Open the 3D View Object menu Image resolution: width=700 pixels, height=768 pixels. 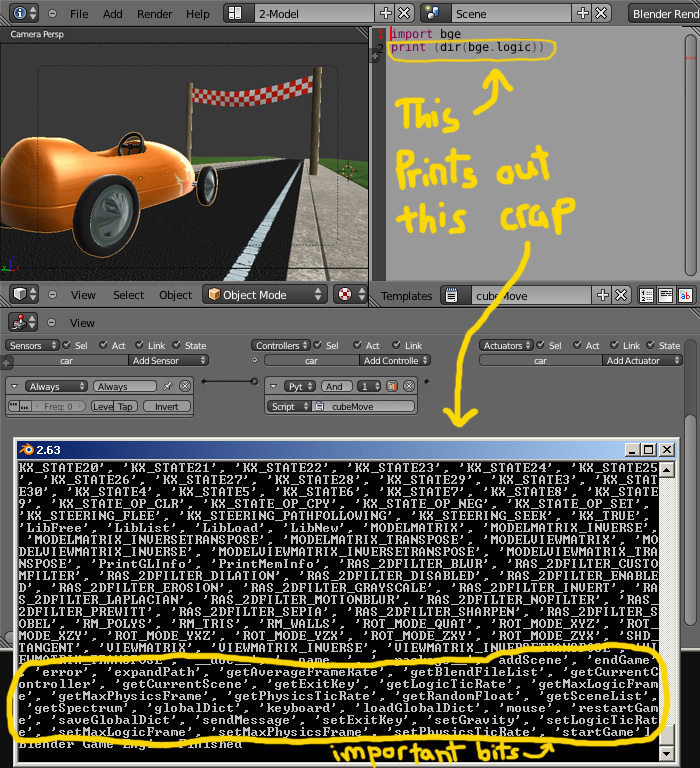[175, 295]
